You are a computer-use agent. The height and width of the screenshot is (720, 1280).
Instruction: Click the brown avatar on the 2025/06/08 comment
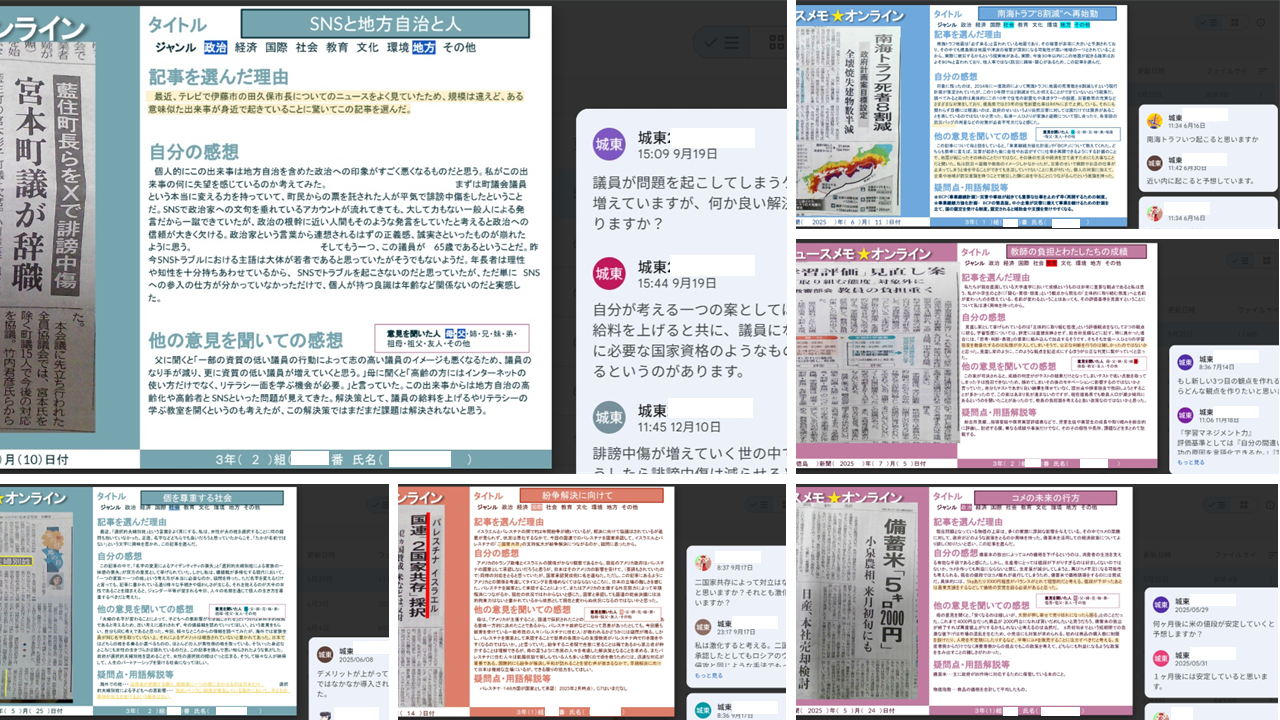(325, 654)
